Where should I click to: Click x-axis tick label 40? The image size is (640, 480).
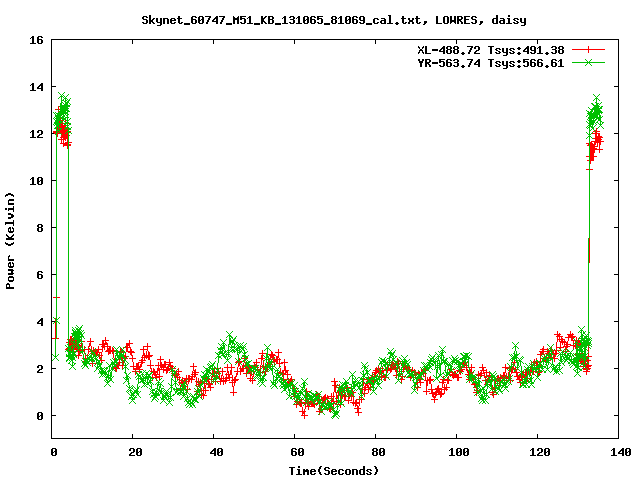click(x=216, y=452)
